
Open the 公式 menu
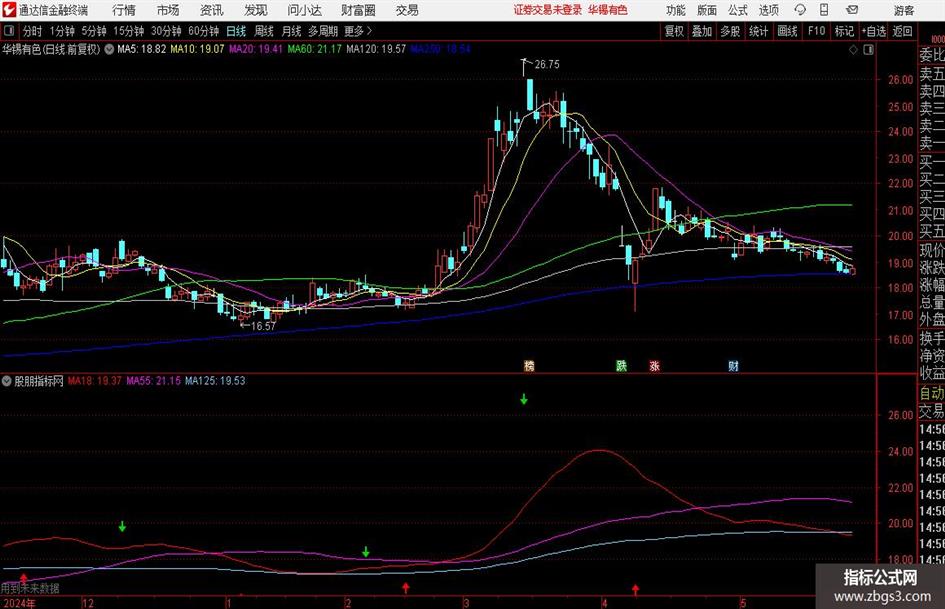coord(737,10)
